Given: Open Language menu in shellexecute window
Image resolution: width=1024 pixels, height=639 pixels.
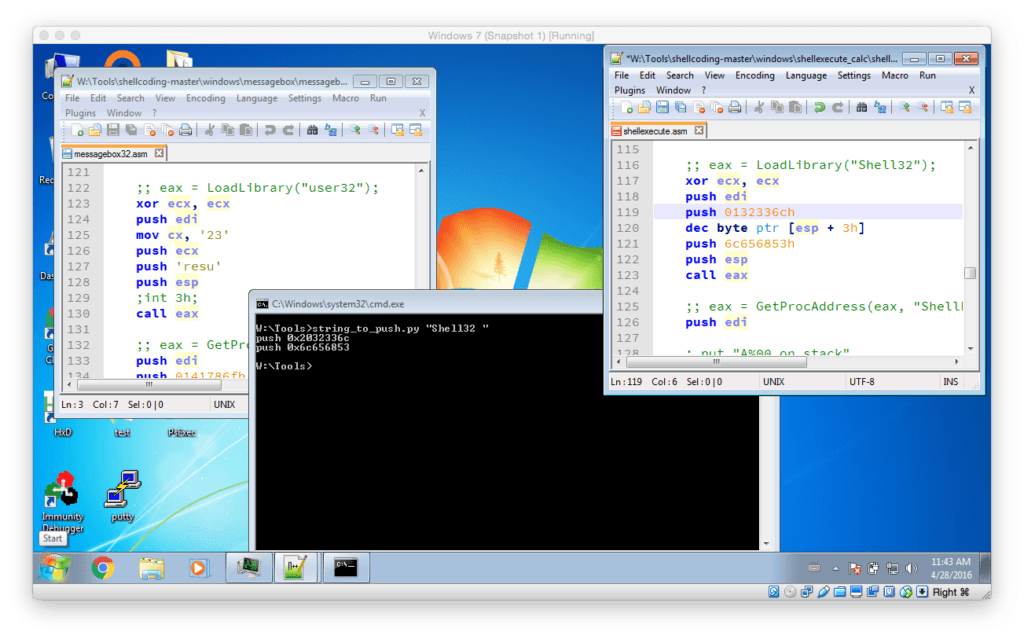Looking at the screenshot, I should click(806, 76).
